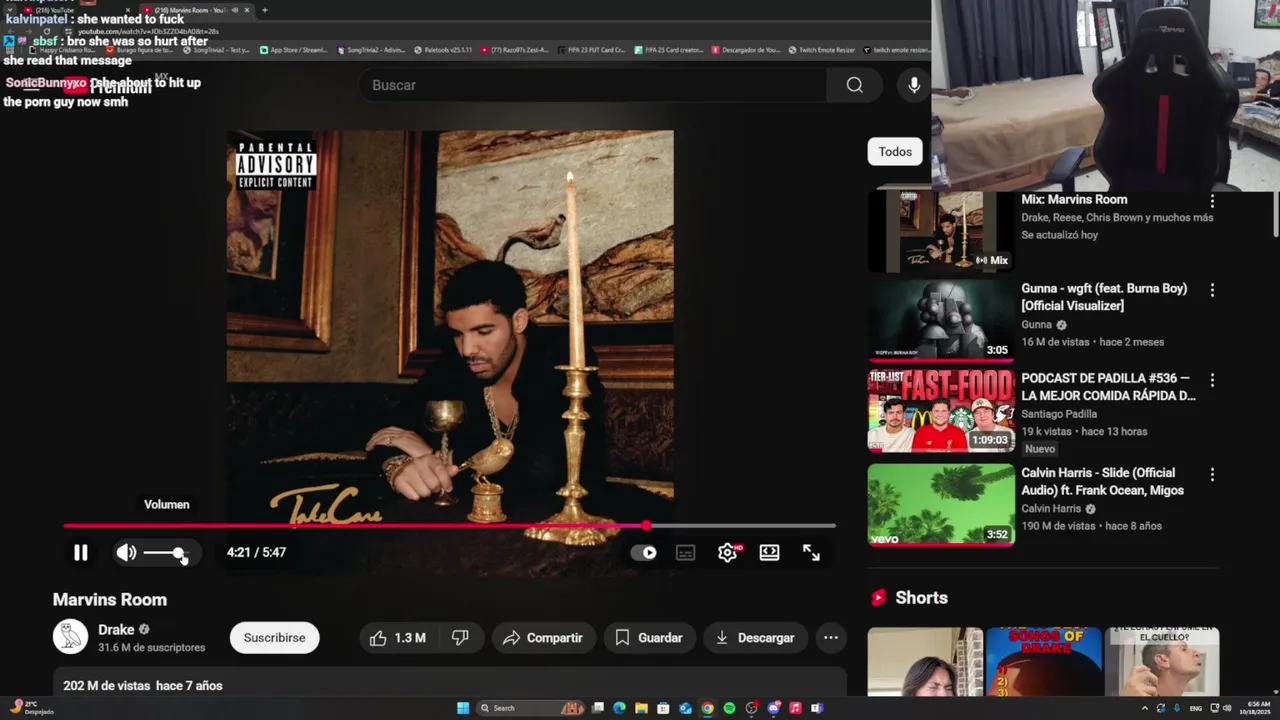Toggle subtitles/closed captions button
The height and width of the screenshot is (720, 1280).
click(685, 552)
